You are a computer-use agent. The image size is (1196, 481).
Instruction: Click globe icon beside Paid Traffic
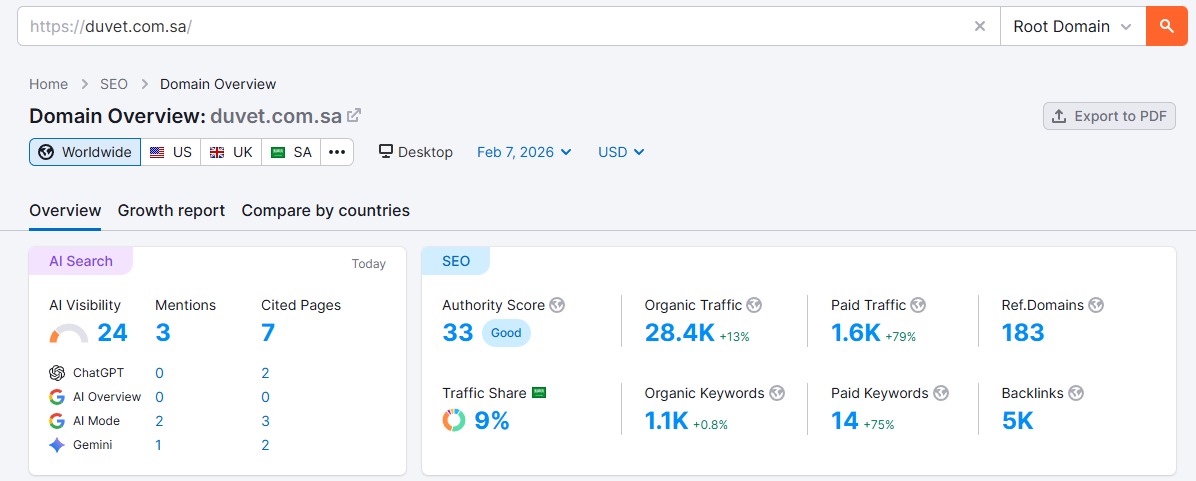918,305
